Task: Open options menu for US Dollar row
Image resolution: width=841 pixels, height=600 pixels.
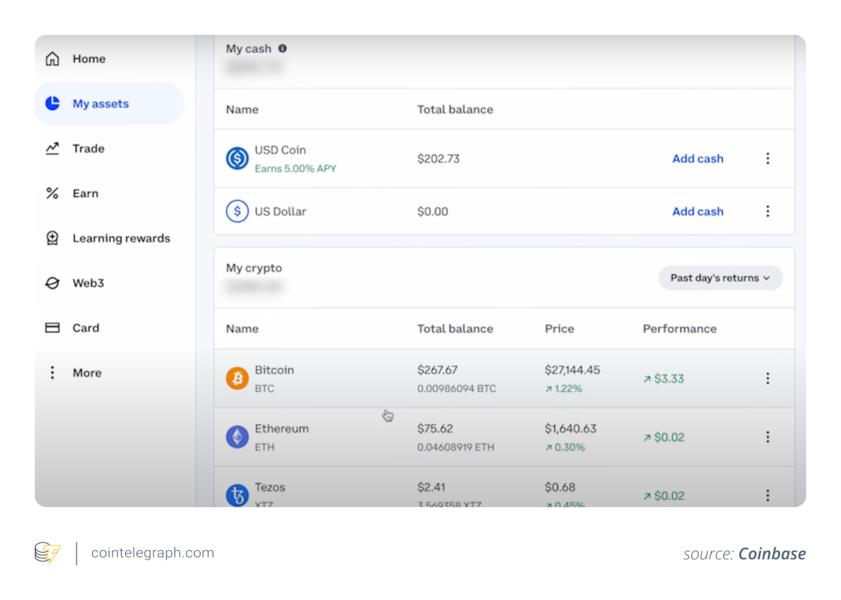Action: (768, 211)
